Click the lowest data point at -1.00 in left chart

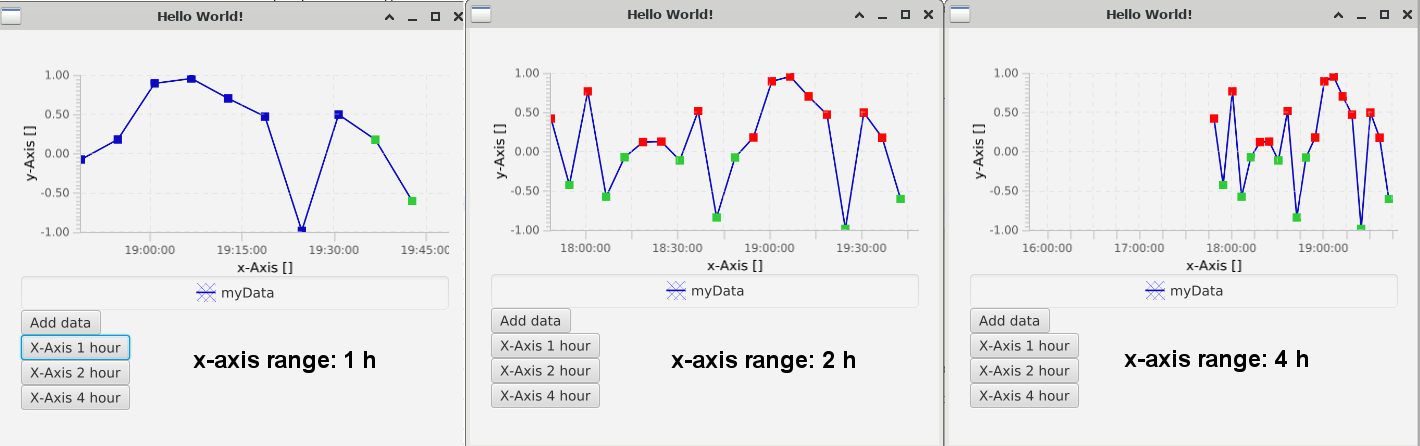(302, 230)
